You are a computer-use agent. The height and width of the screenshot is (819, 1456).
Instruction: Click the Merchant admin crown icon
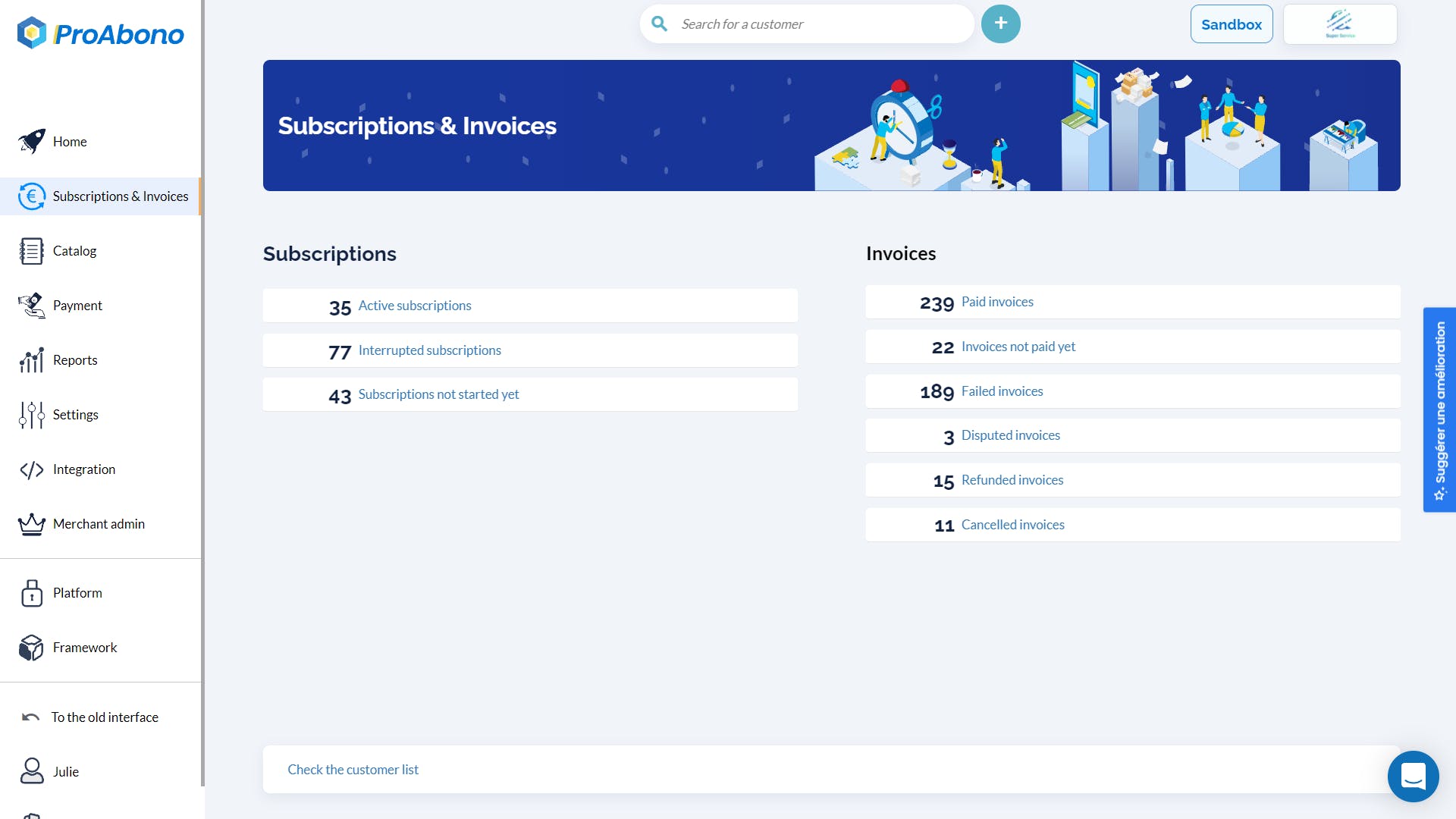click(x=32, y=524)
